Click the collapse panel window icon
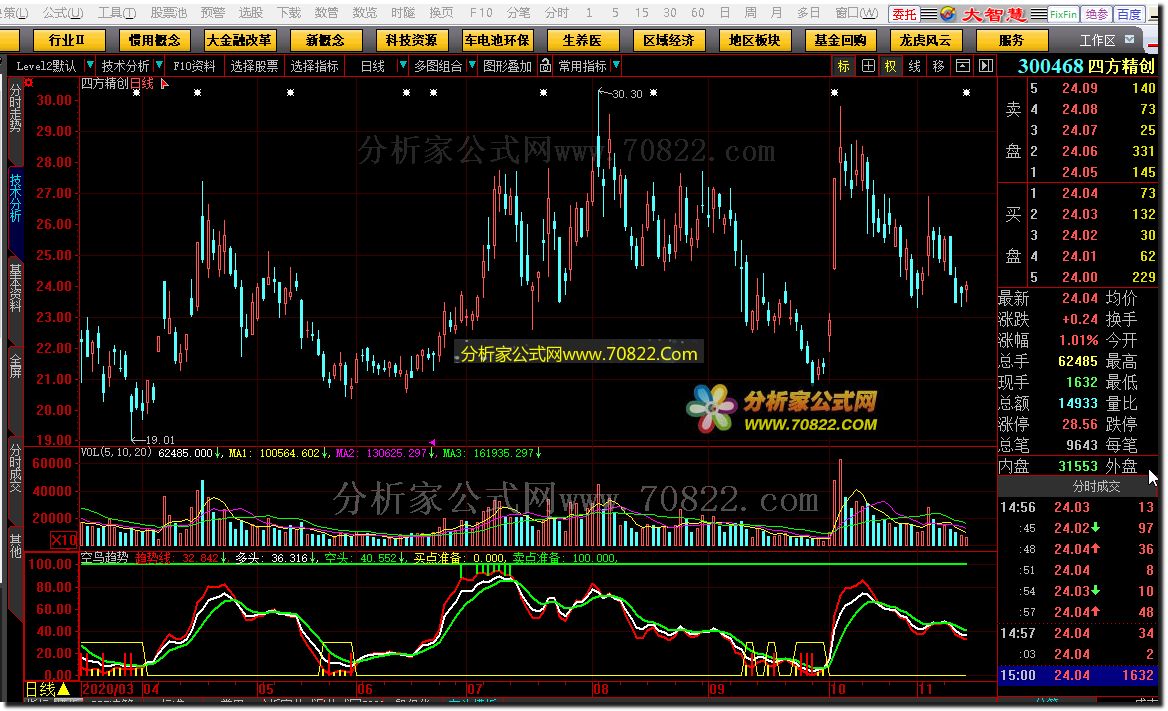 (x=962, y=66)
